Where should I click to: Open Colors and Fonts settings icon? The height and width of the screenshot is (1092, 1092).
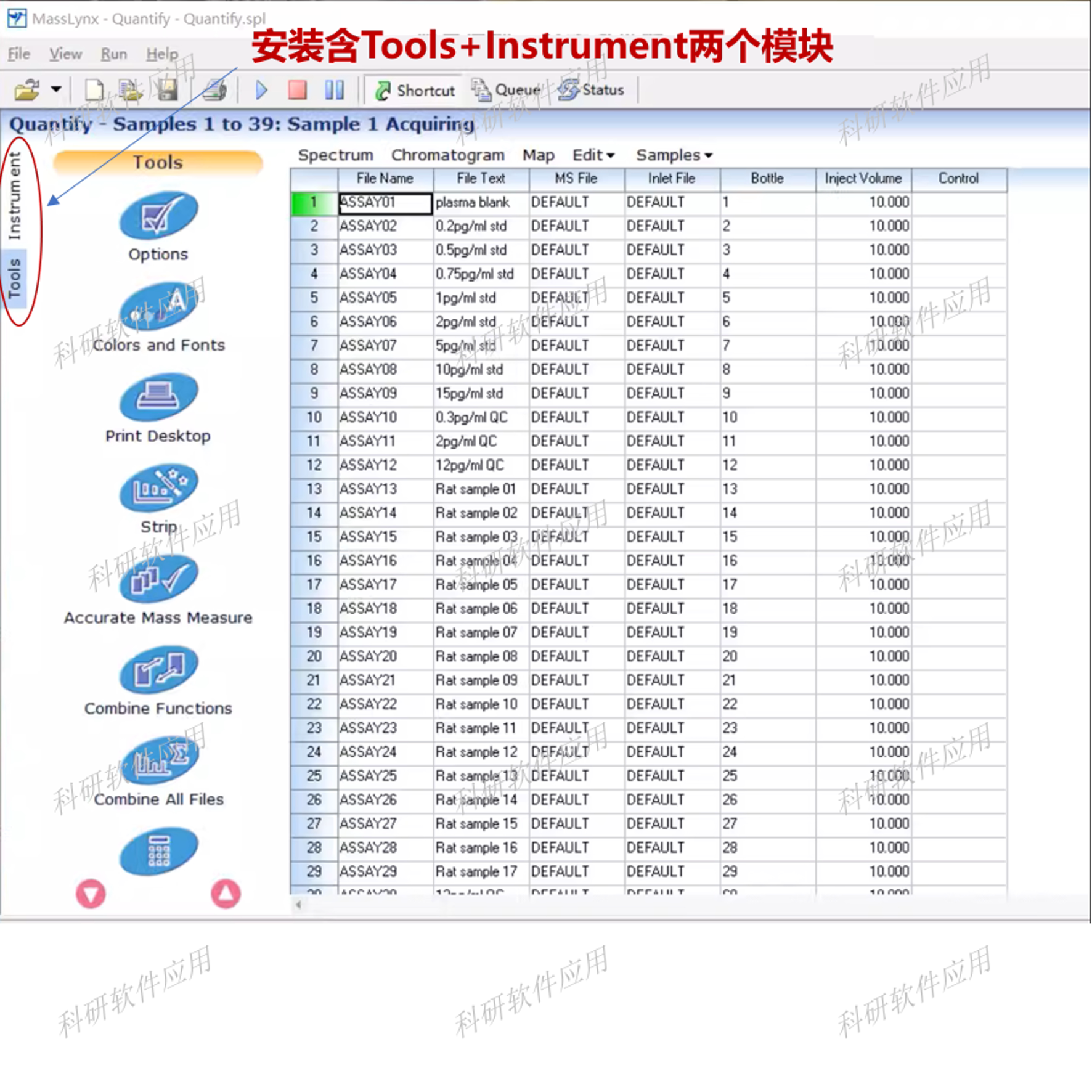(158, 306)
